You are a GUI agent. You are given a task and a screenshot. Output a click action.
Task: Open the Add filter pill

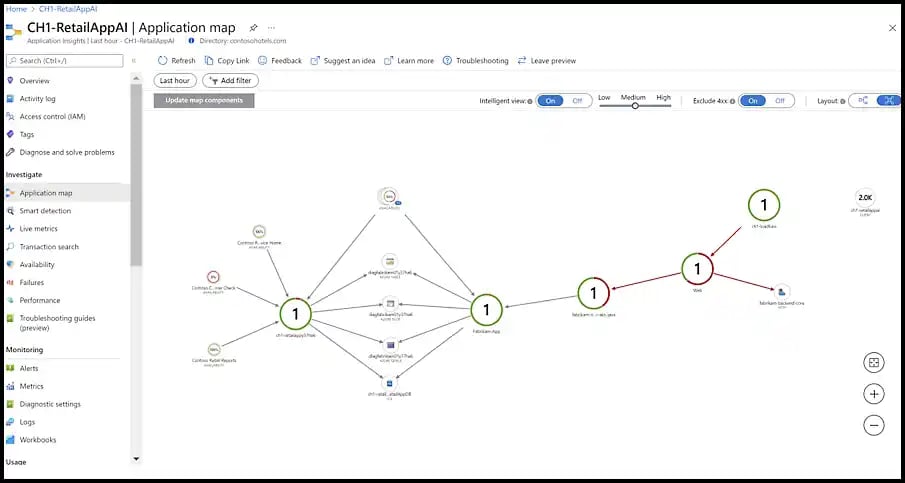click(x=230, y=81)
